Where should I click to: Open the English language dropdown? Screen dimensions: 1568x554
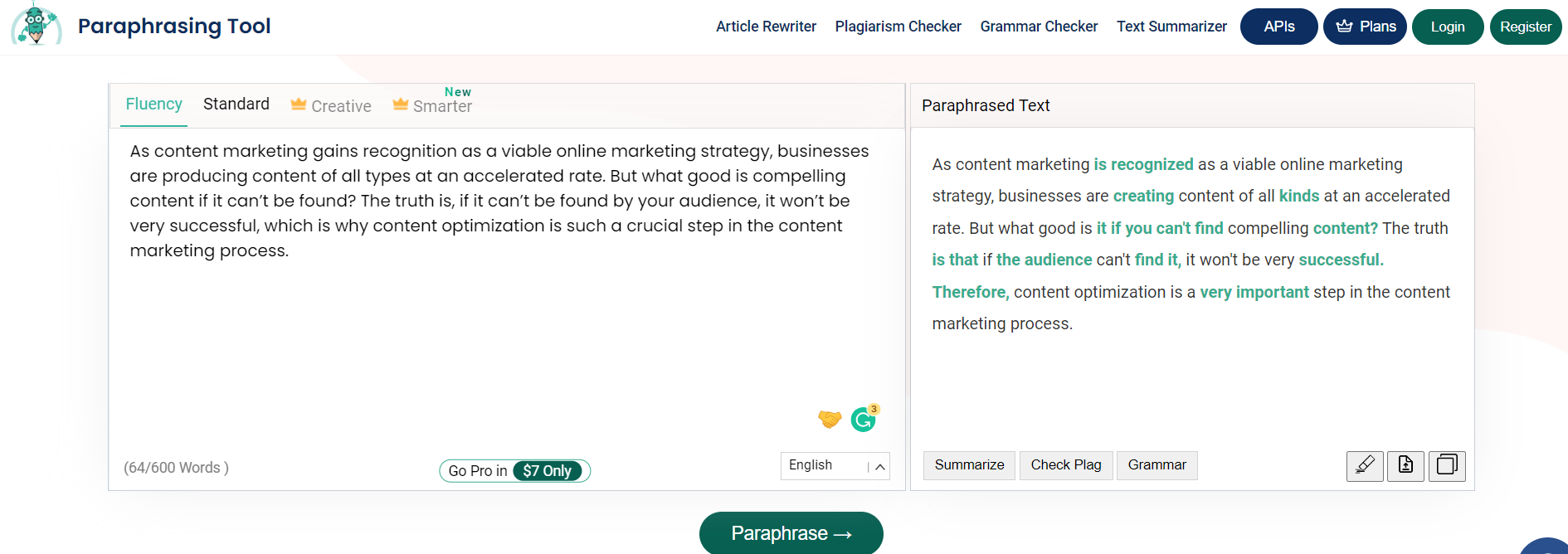pyautogui.click(x=835, y=466)
